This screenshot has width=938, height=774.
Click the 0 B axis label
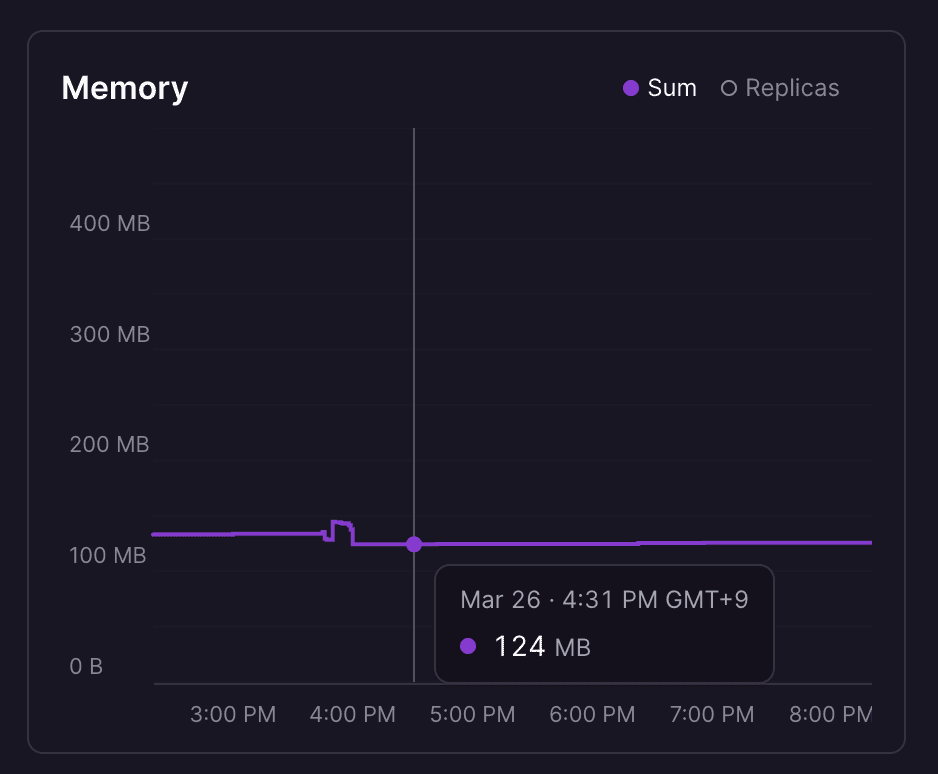[x=86, y=666]
